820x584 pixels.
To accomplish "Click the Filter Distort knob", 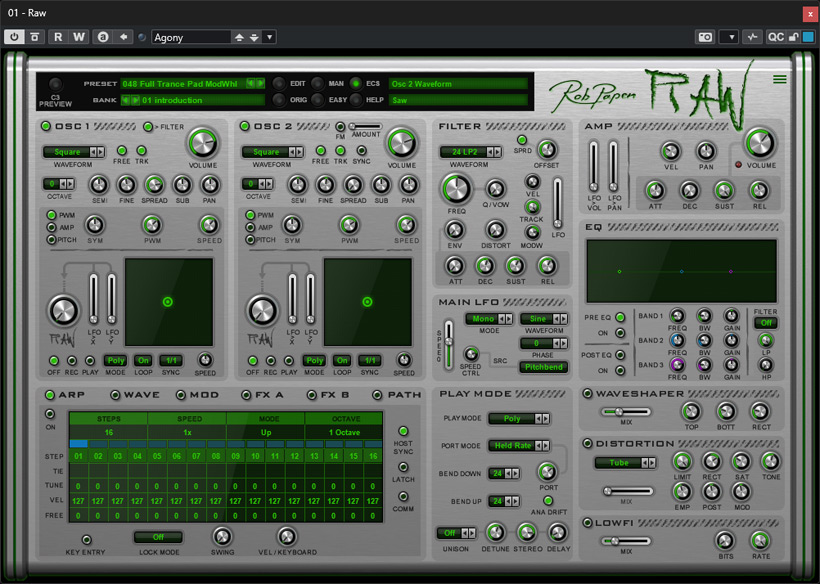I will point(495,230).
